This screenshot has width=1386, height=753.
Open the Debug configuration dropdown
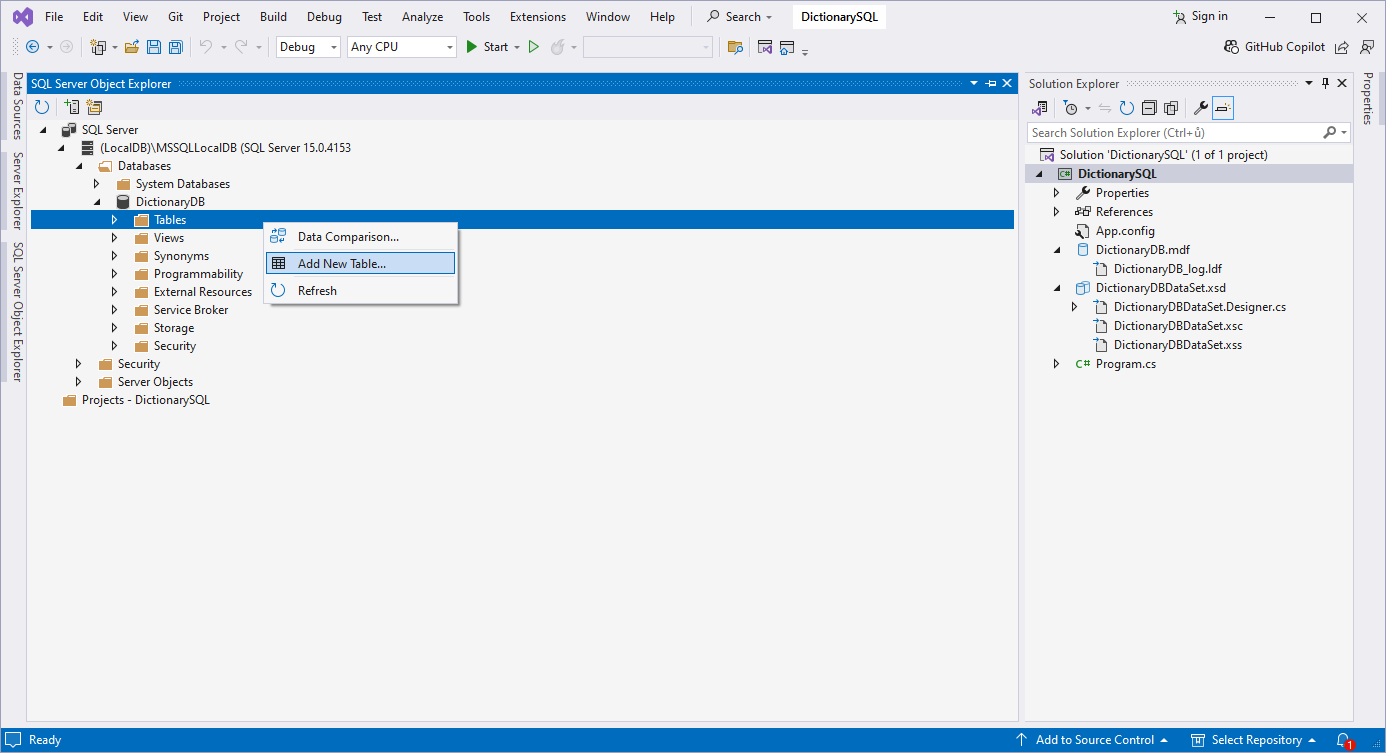(309, 47)
